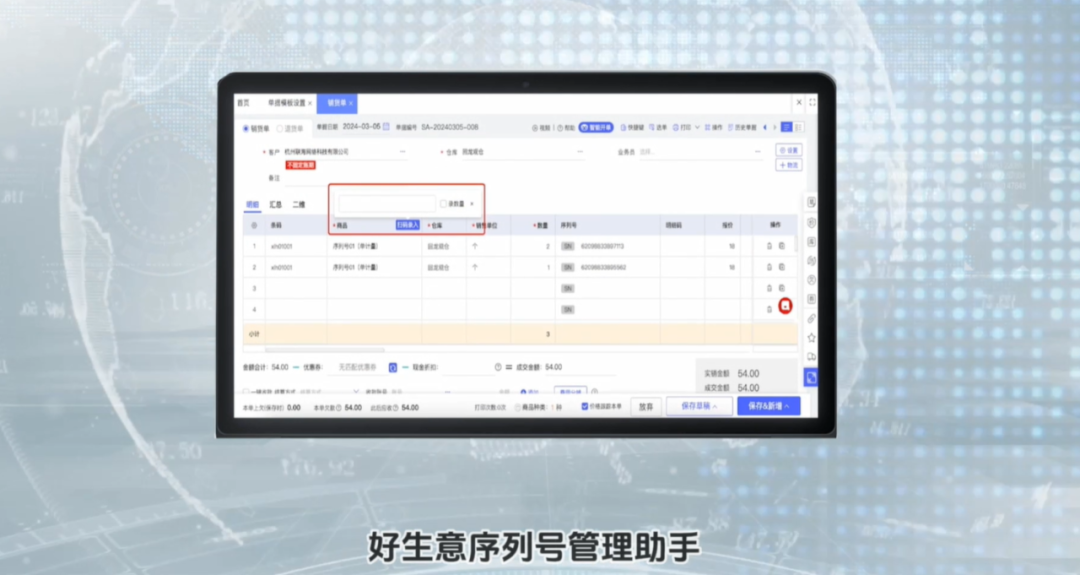
Task: Select the 销货单 radio button
Action: point(246,129)
